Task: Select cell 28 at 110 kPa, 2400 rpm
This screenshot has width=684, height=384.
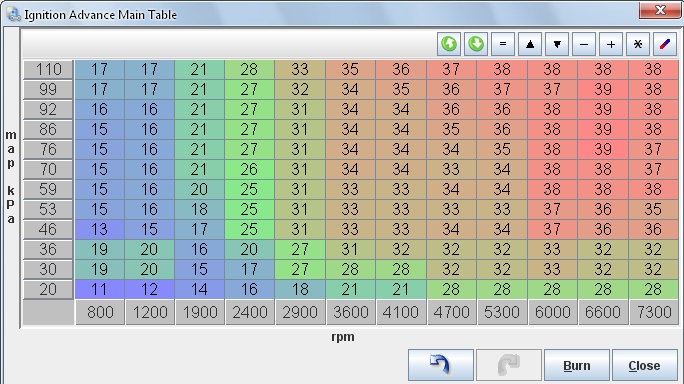Action: (x=250, y=69)
